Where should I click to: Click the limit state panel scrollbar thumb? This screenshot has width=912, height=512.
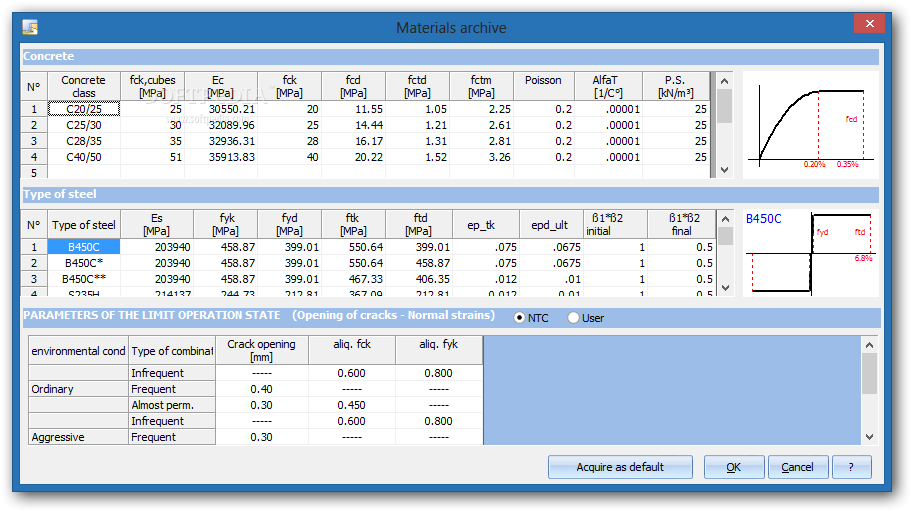(869, 374)
